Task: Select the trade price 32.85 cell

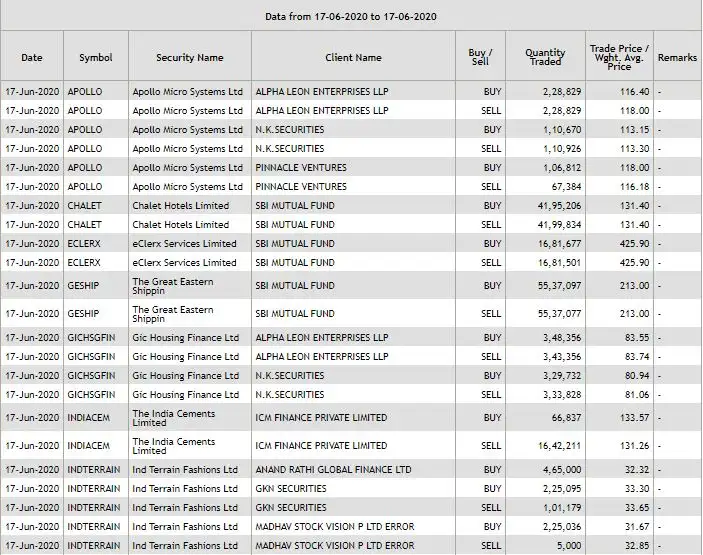Action: 636,545
